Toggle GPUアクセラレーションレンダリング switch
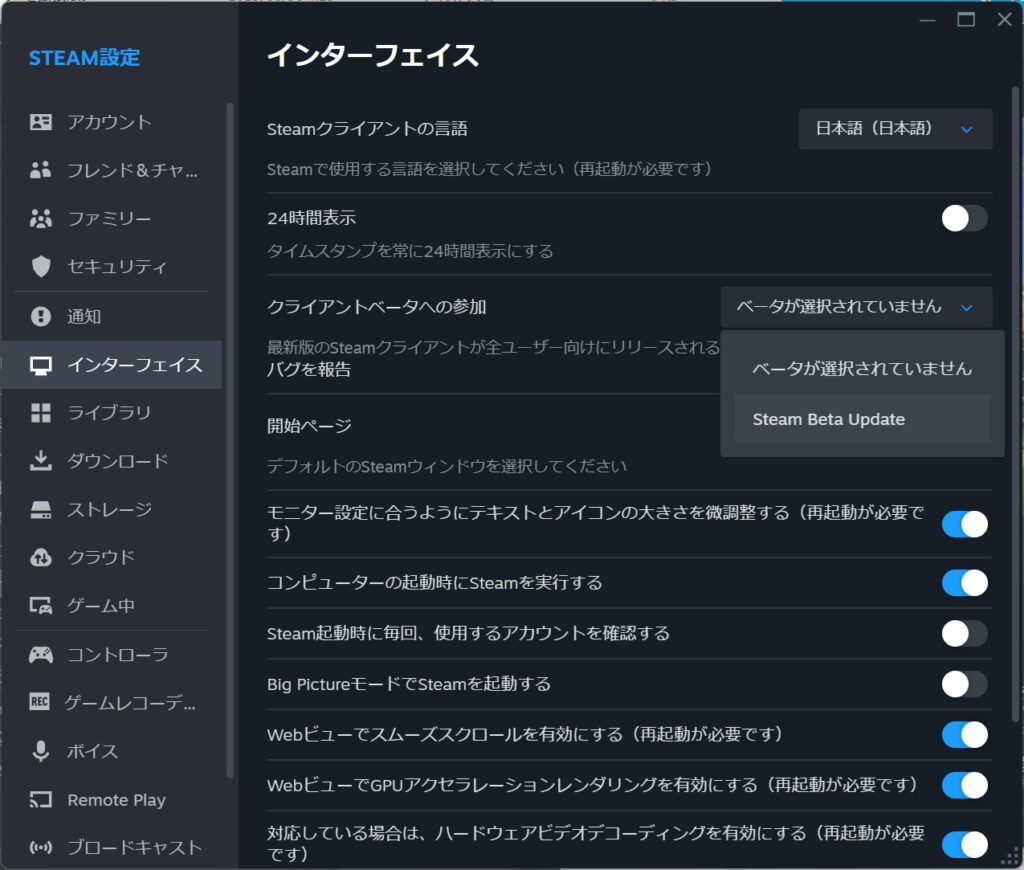 [x=964, y=785]
